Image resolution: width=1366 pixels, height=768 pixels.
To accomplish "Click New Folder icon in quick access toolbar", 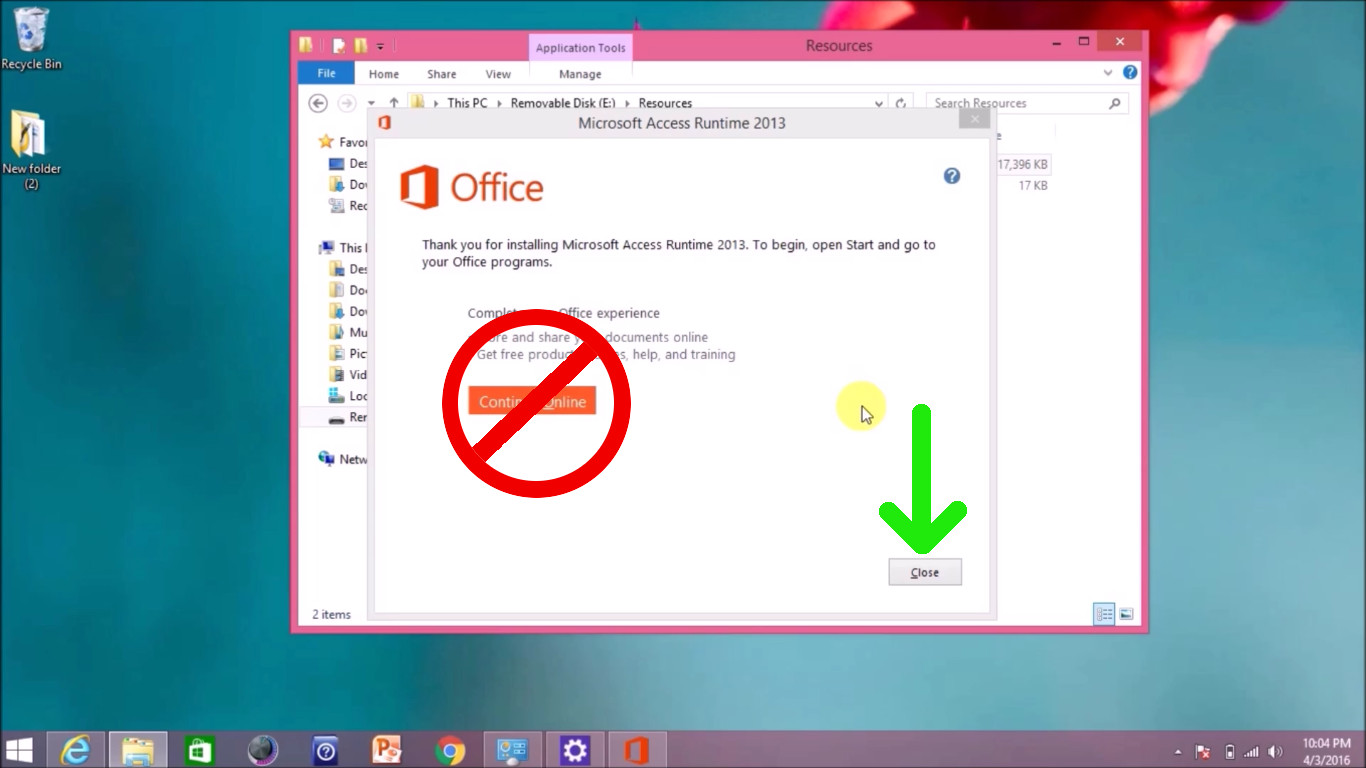I will point(360,45).
